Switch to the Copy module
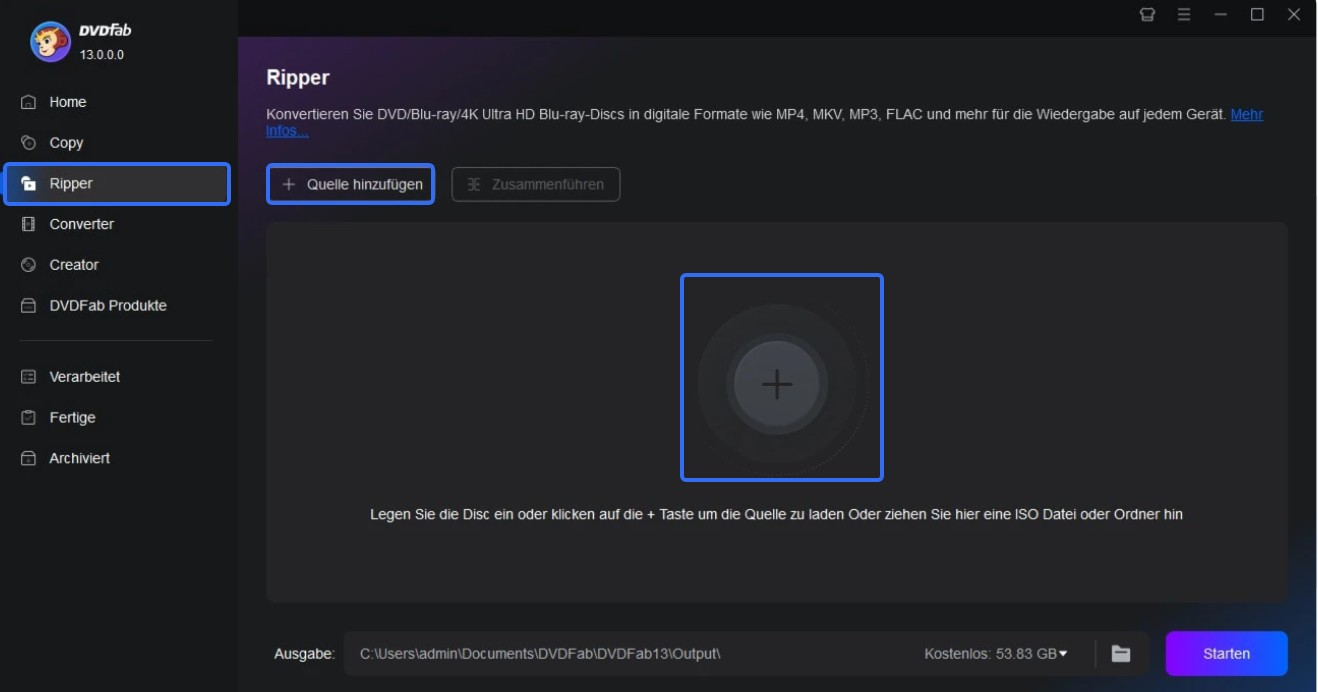 (118, 143)
